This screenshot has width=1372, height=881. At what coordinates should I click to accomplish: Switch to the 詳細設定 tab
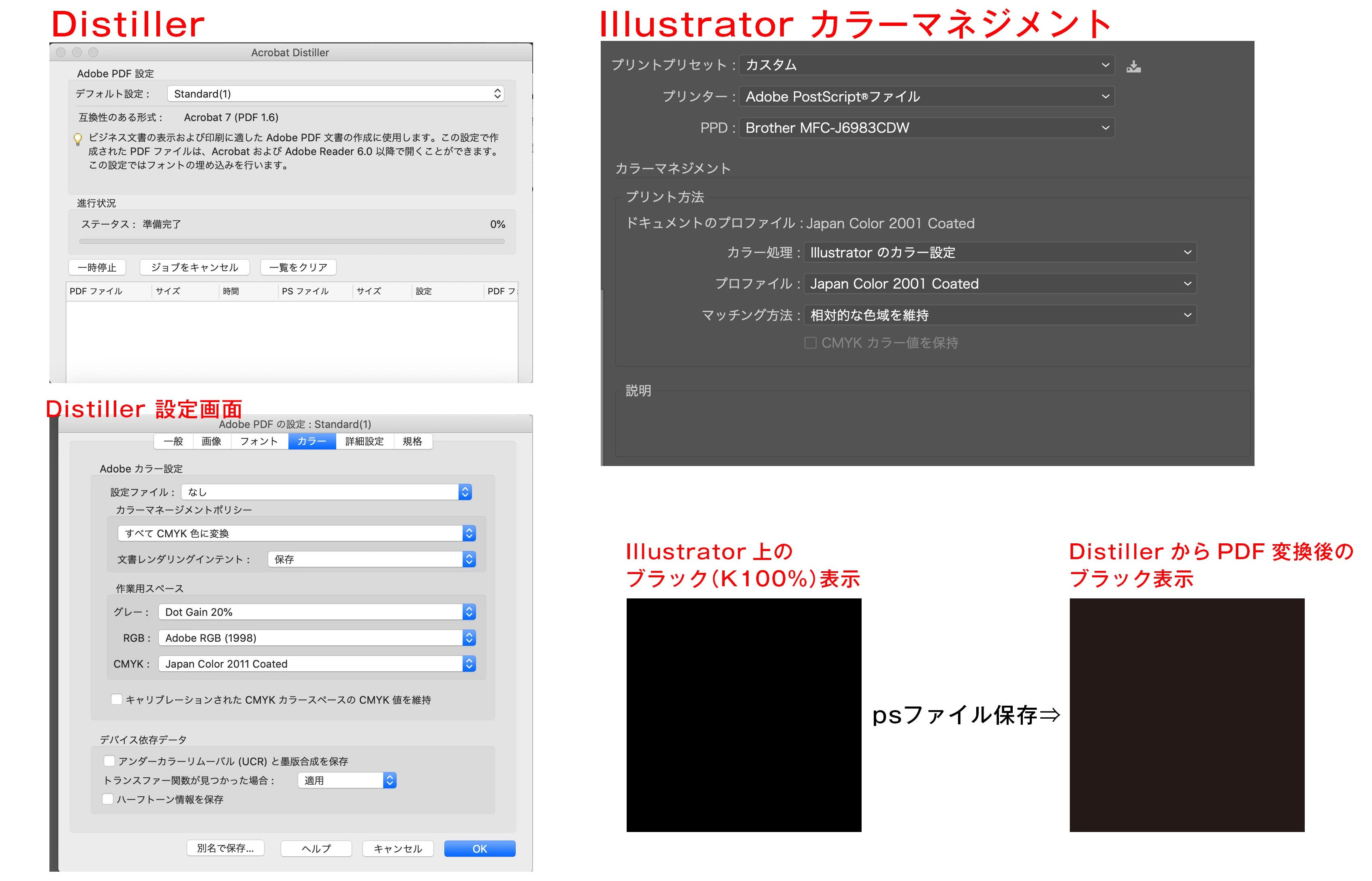(364, 441)
